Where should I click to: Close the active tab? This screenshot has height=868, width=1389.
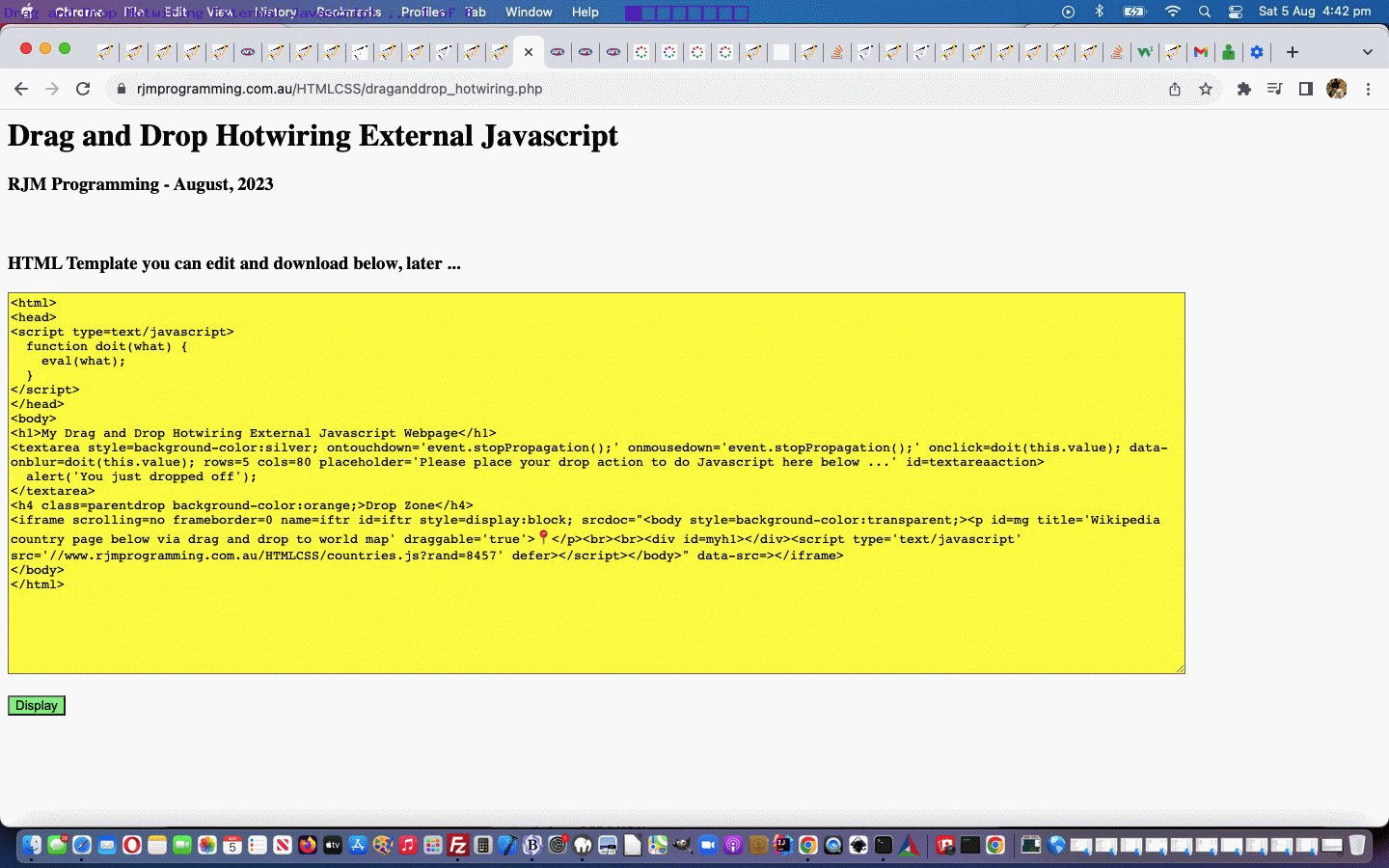(528, 52)
